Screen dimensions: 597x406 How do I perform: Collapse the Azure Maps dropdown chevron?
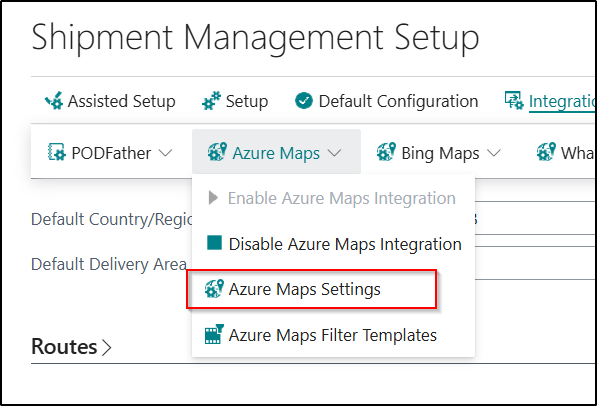[x=334, y=153]
